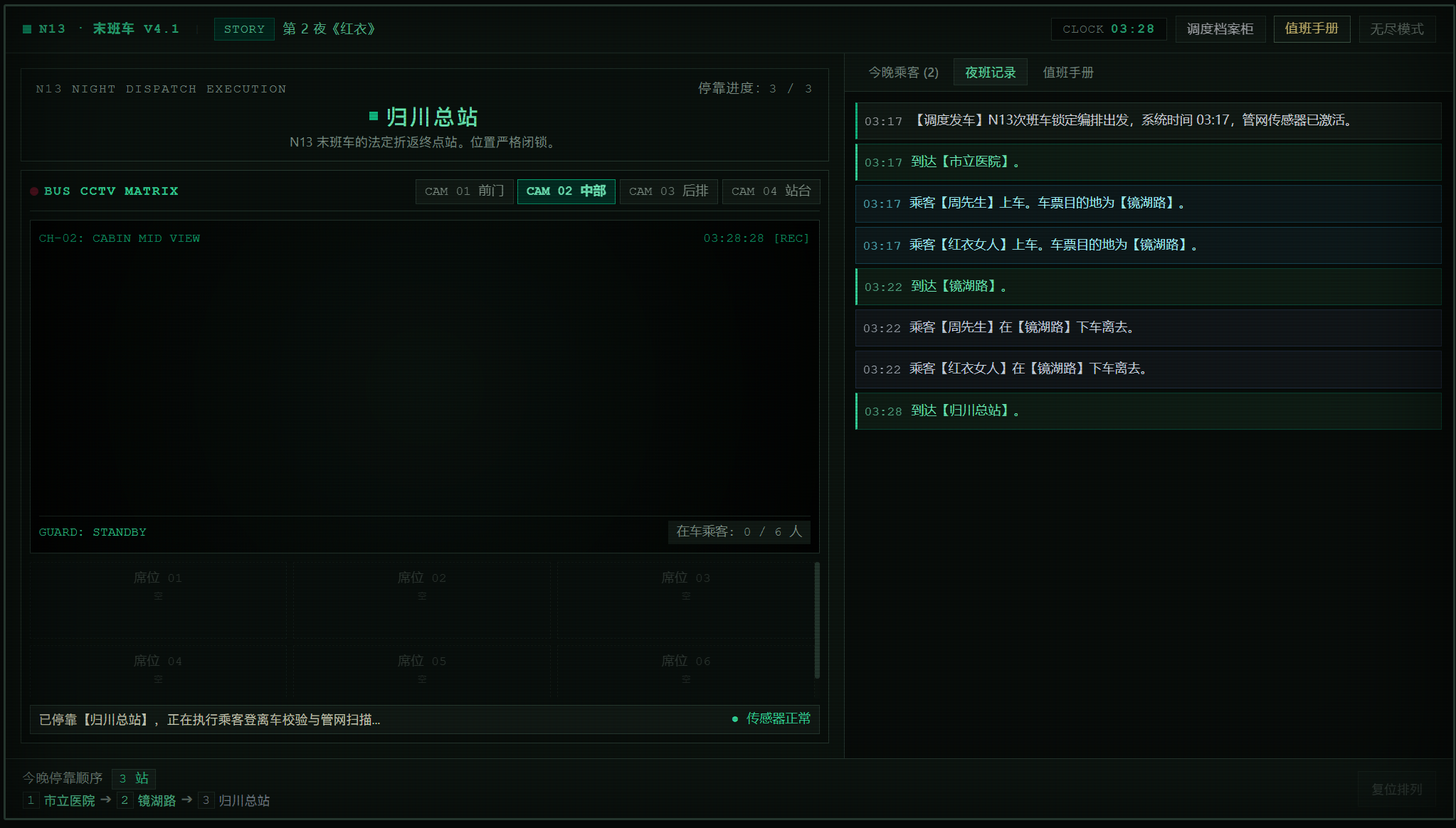Click the green square icon before 归川总站
The height and width of the screenshot is (828, 1456).
(x=374, y=116)
